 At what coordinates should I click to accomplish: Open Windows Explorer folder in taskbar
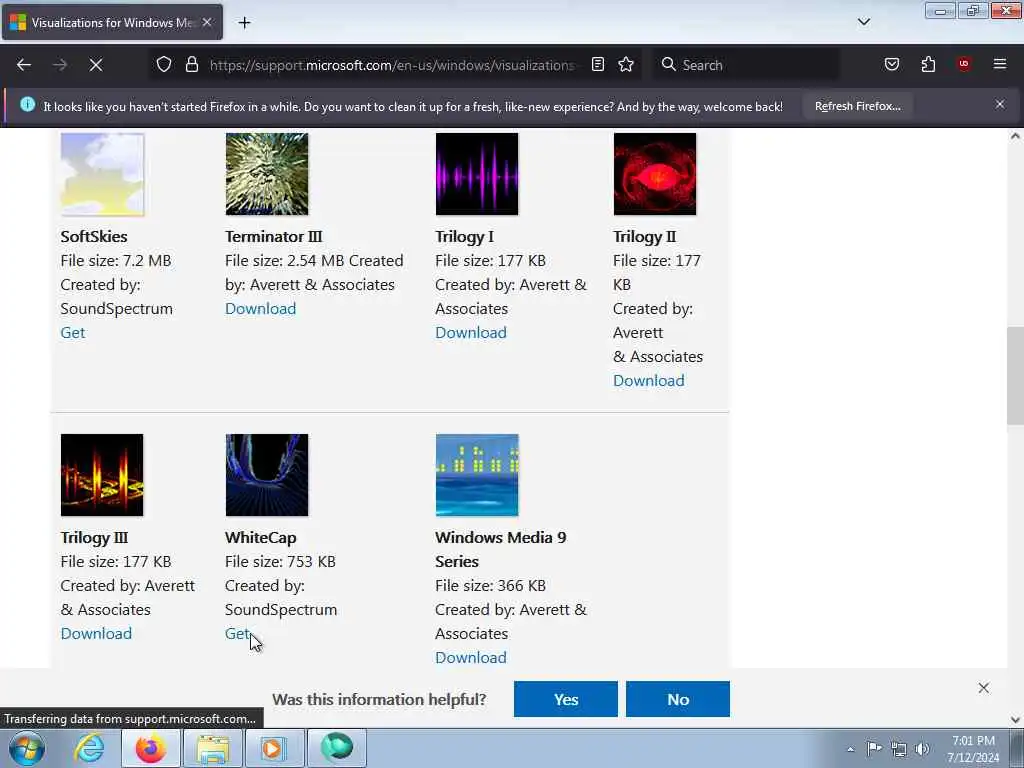(x=213, y=748)
